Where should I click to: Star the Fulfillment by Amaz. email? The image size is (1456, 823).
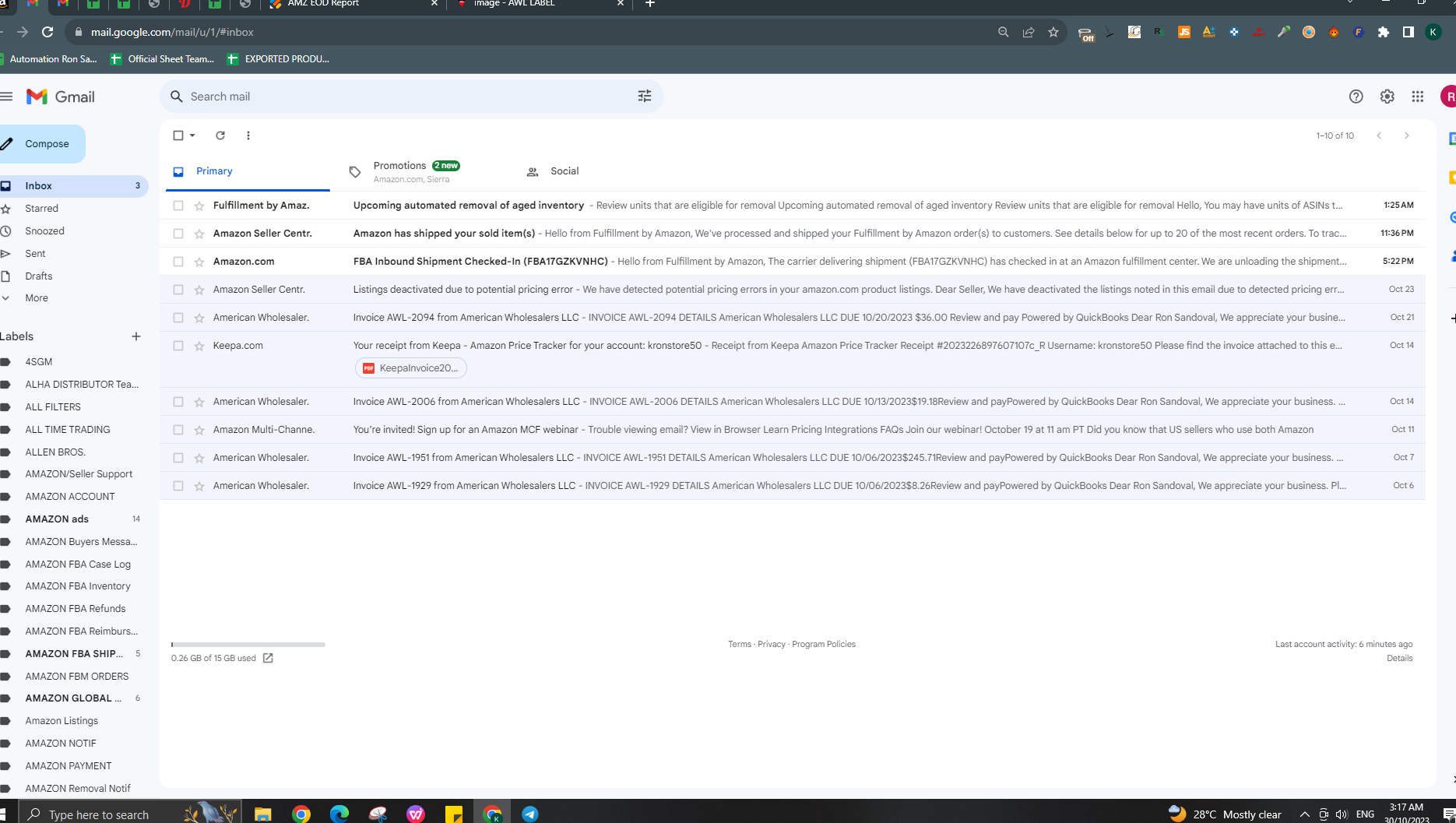pos(199,206)
